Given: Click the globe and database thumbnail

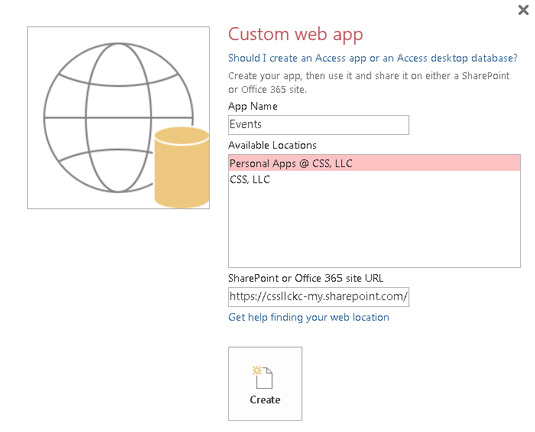Looking at the screenshot, I should pos(118,117).
